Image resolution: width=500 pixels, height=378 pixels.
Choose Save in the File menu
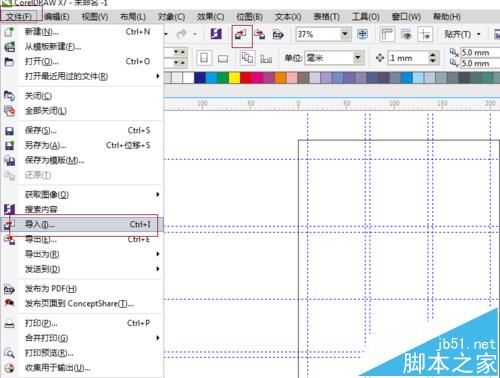pyautogui.click(x=82, y=130)
